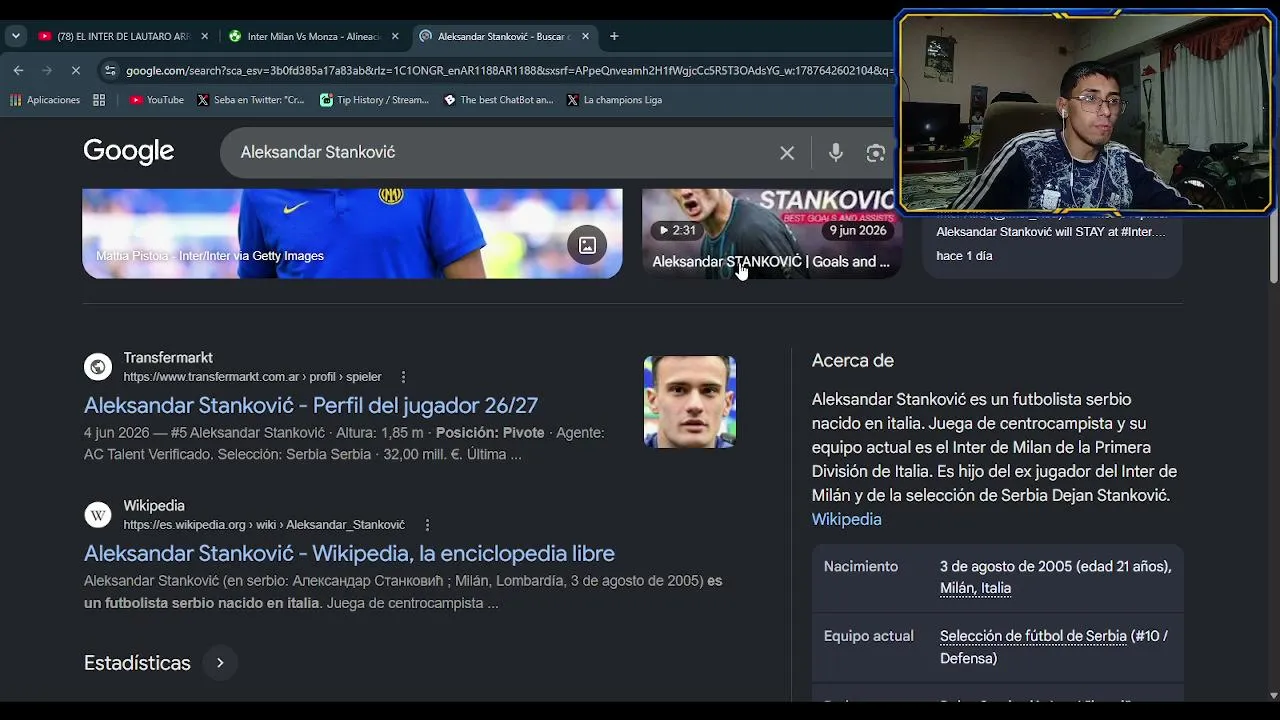Open the Wikipedia, la enciclopedia libre result
The height and width of the screenshot is (720, 1280).
[349, 553]
